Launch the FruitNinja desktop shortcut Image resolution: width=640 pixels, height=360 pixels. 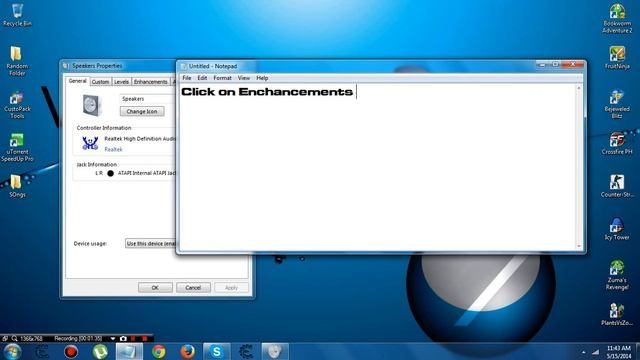[x=617, y=58]
